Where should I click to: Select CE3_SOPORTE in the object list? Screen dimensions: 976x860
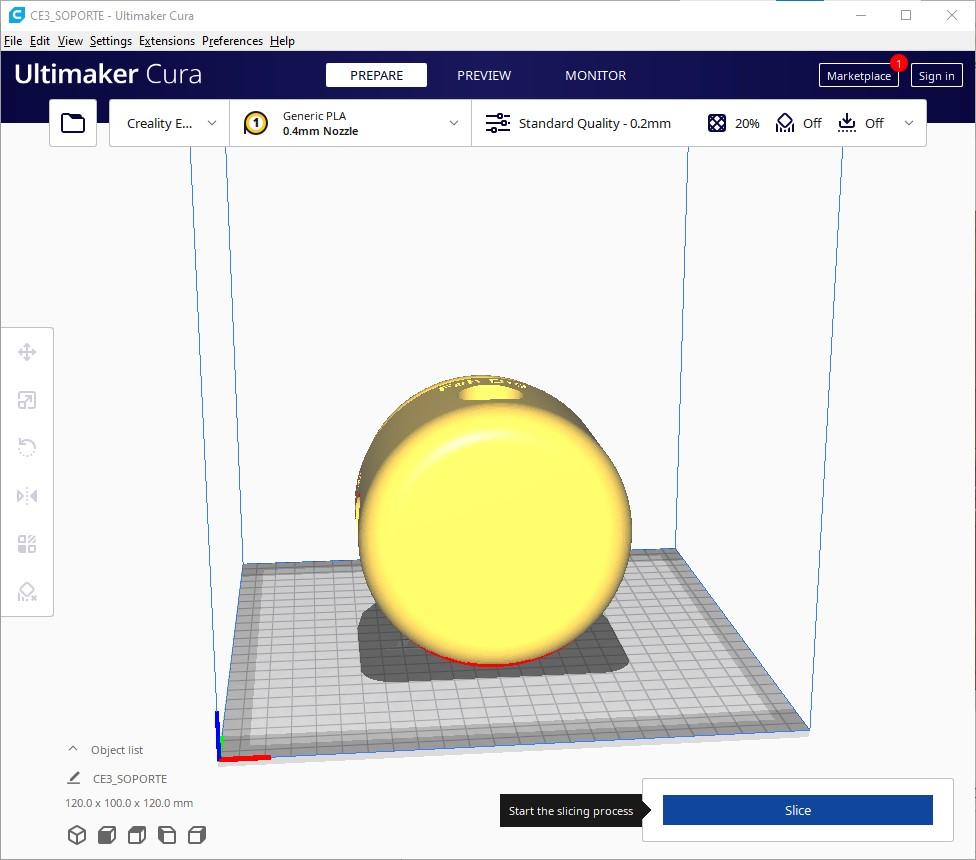pyautogui.click(x=129, y=778)
